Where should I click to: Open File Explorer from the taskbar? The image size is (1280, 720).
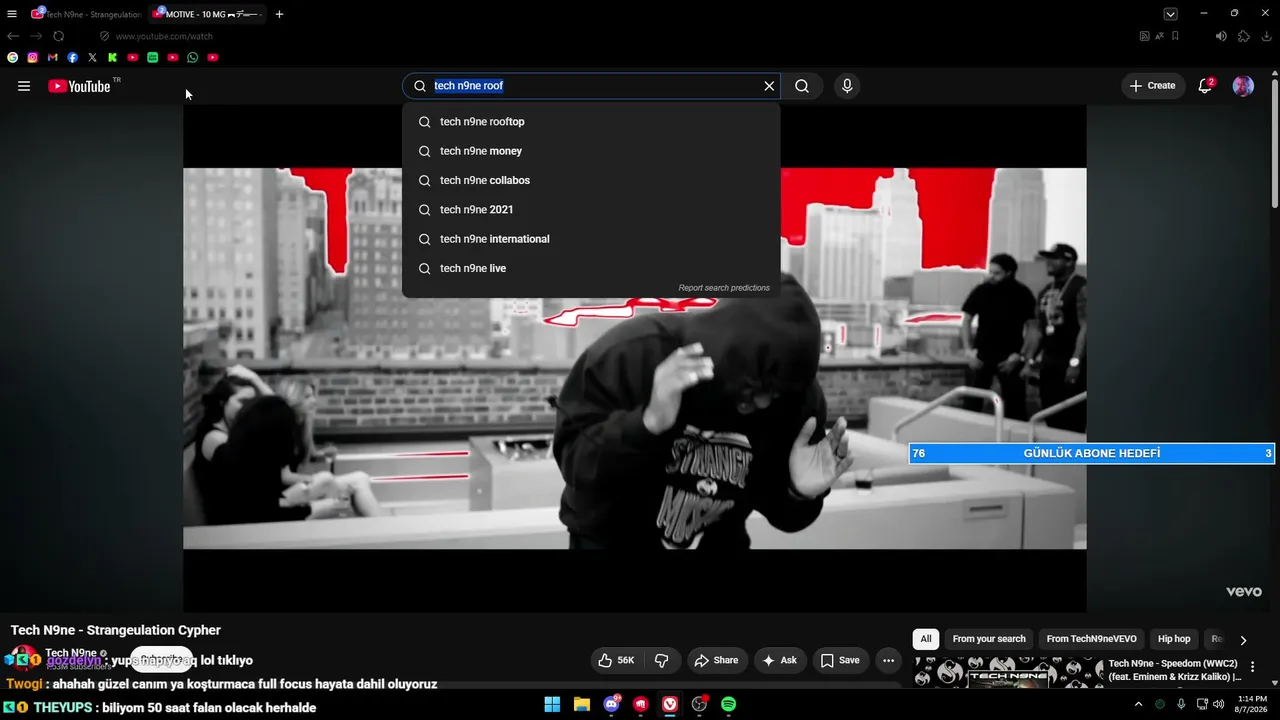point(582,705)
